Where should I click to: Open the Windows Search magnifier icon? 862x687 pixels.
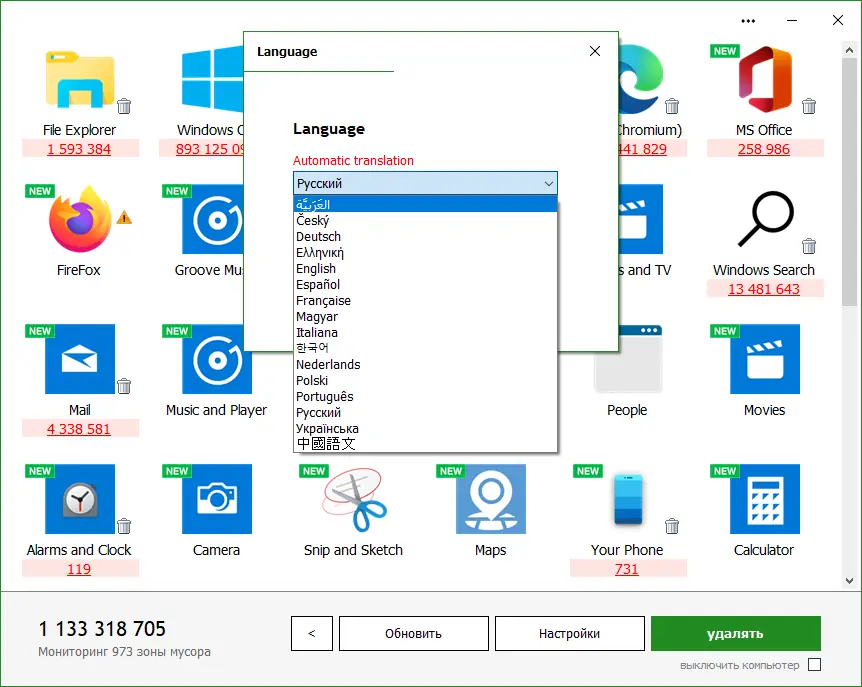pyautogui.click(x=765, y=218)
